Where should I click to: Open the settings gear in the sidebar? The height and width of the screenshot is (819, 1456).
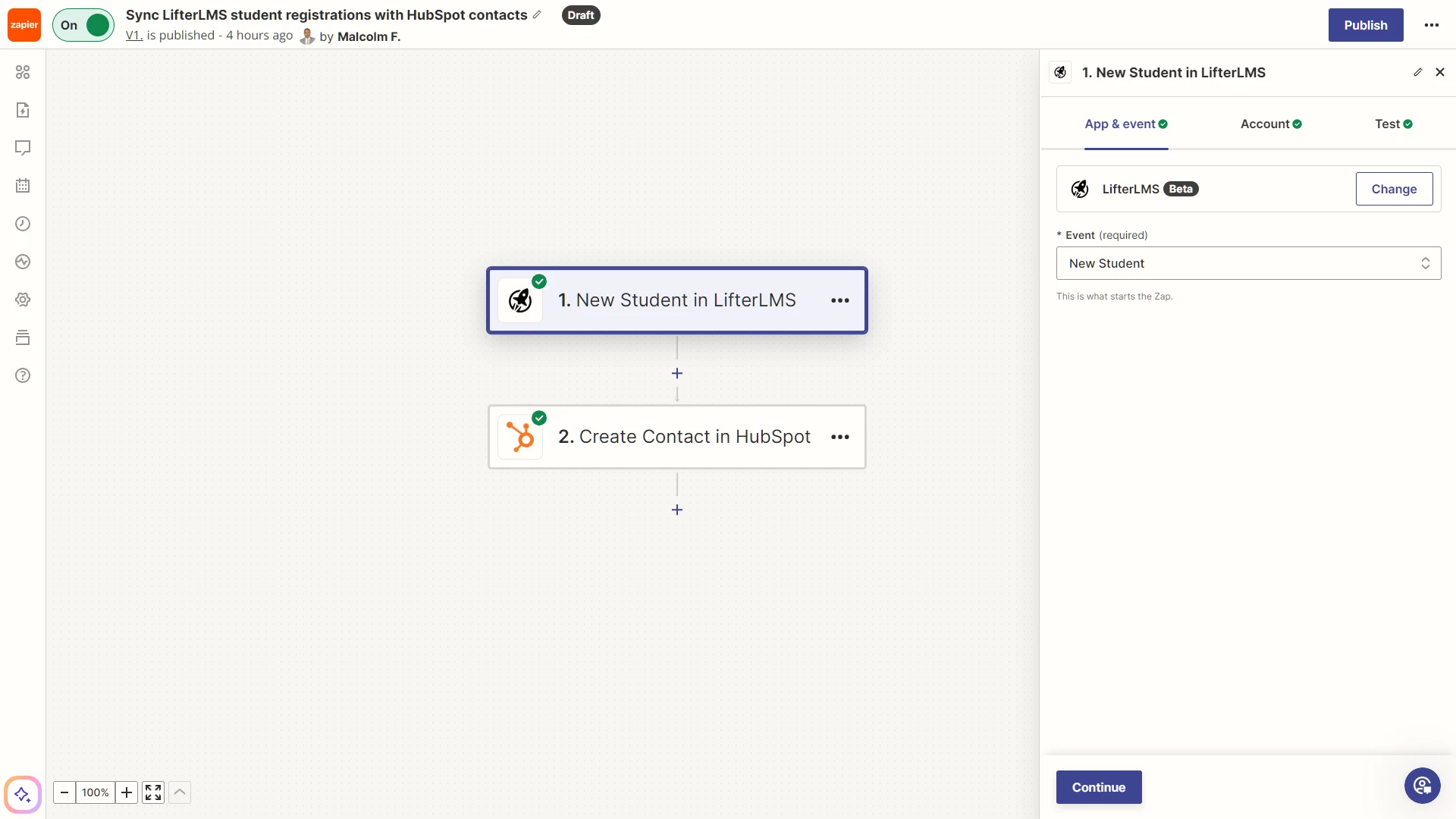pos(23,300)
